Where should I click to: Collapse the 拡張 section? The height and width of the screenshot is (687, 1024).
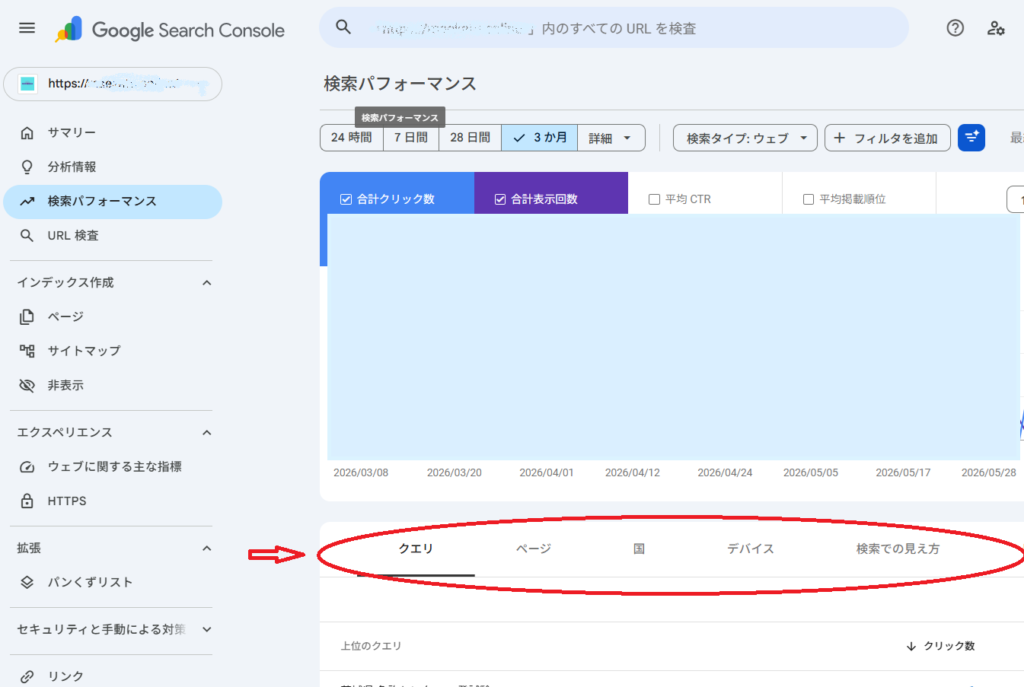pyautogui.click(x=206, y=548)
